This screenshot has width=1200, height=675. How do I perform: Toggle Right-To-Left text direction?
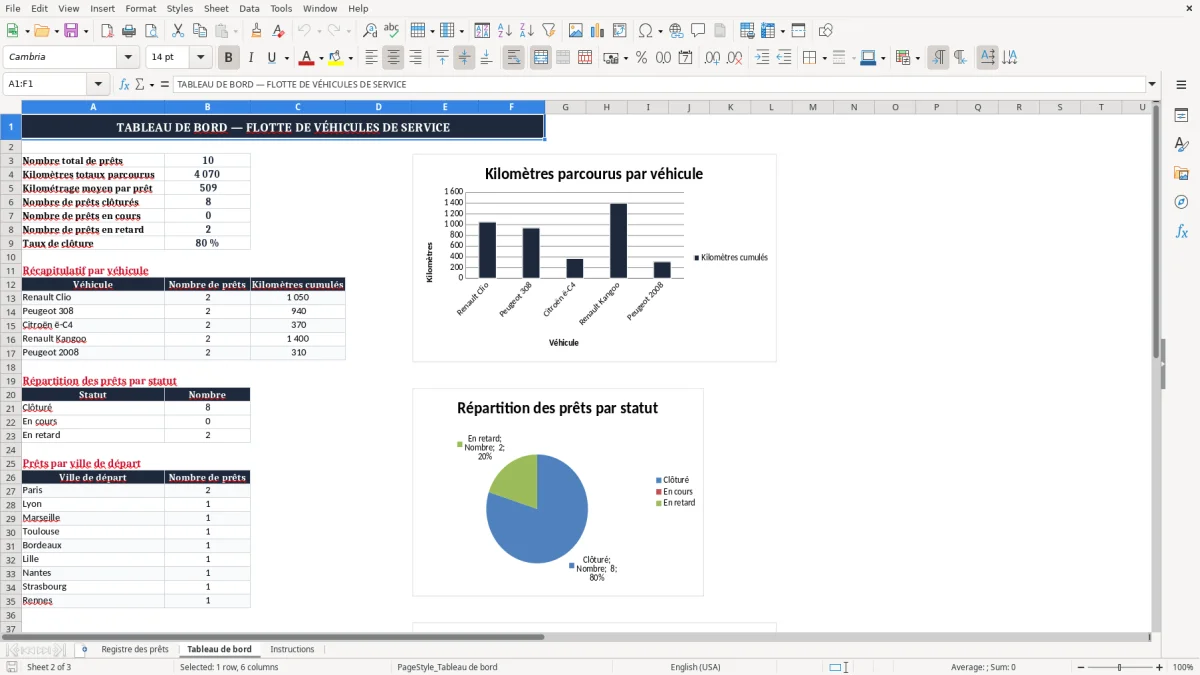pos(960,58)
